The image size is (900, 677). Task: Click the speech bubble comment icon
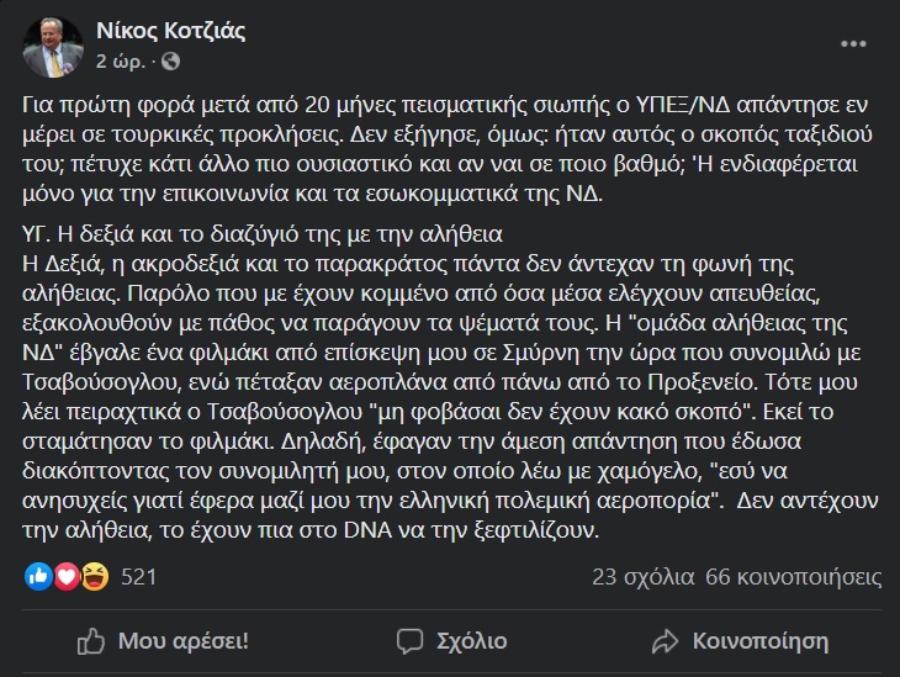pos(410,641)
